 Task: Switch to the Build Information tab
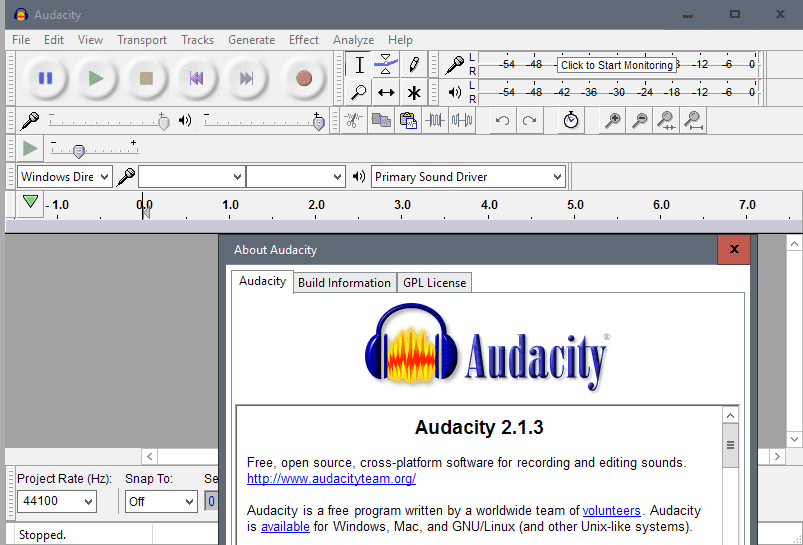[x=344, y=283]
